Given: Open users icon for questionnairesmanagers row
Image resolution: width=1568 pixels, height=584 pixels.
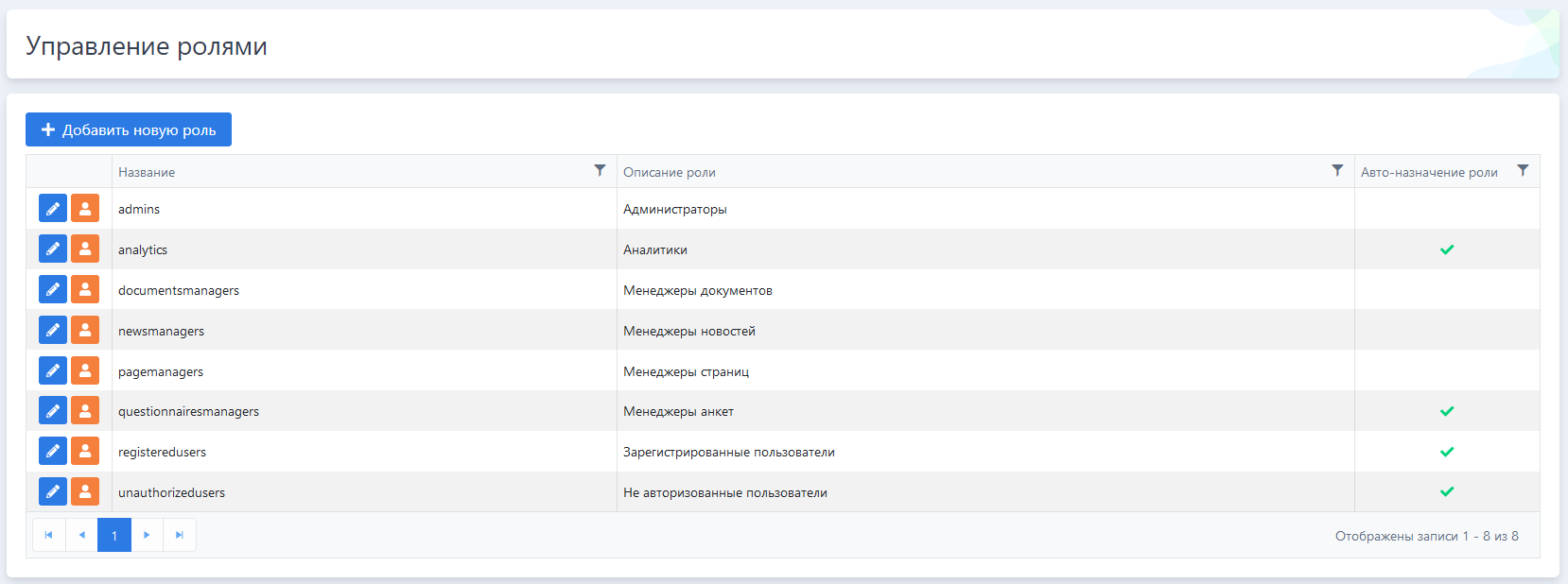Looking at the screenshot, I should point(85,411).
